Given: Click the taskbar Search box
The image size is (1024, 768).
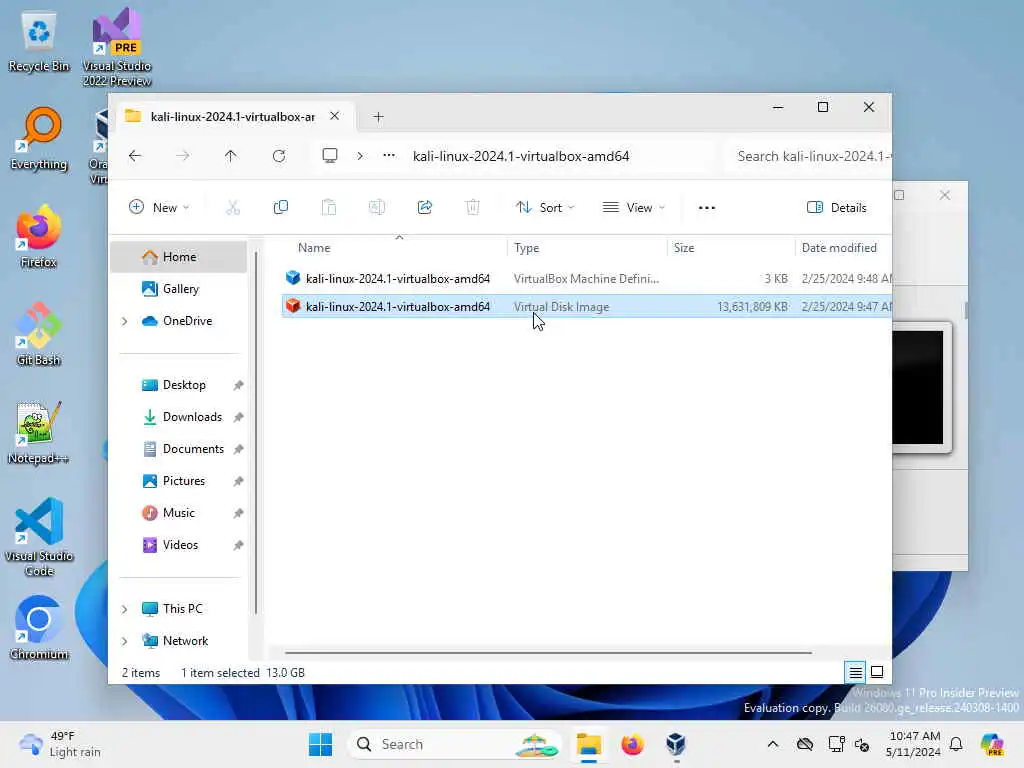Looking at the screenshot, I should click(456, 744).
